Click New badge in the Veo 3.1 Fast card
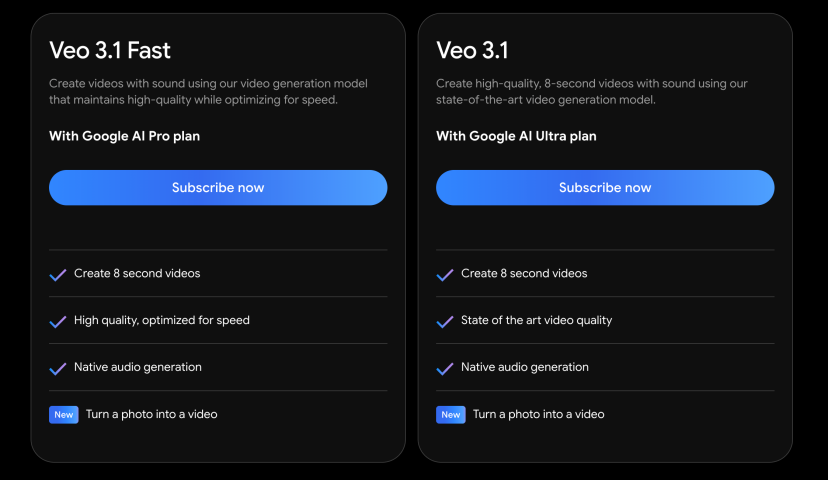828x480 pixels. pyautogui.click(x=64, y=414)
